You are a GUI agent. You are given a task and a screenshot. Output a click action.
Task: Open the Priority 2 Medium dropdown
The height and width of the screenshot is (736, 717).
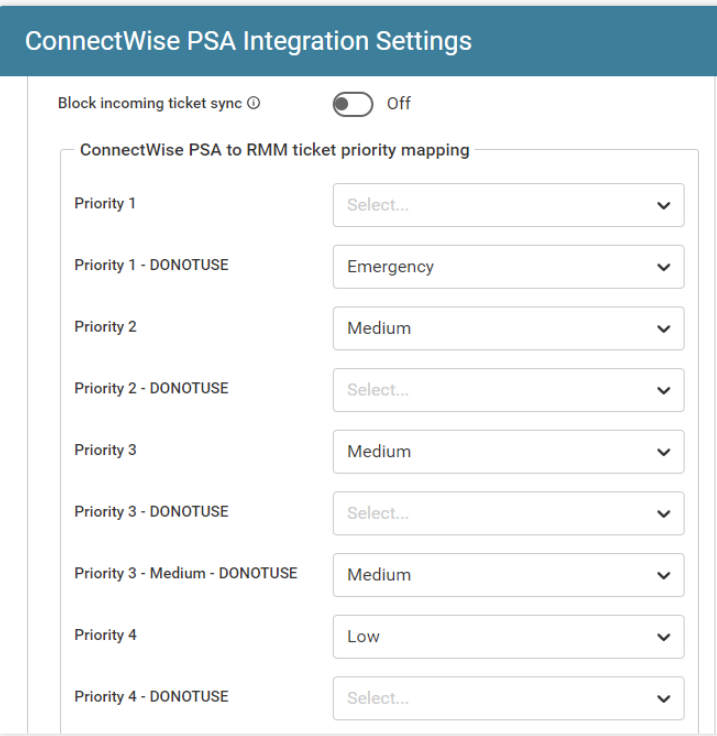508,328
